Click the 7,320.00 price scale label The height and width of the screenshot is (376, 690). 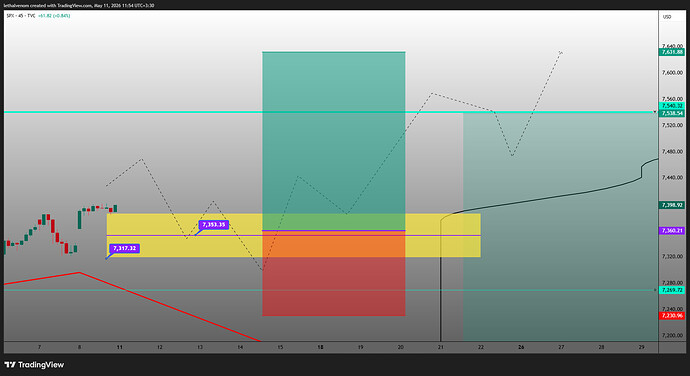pos(672,256)
